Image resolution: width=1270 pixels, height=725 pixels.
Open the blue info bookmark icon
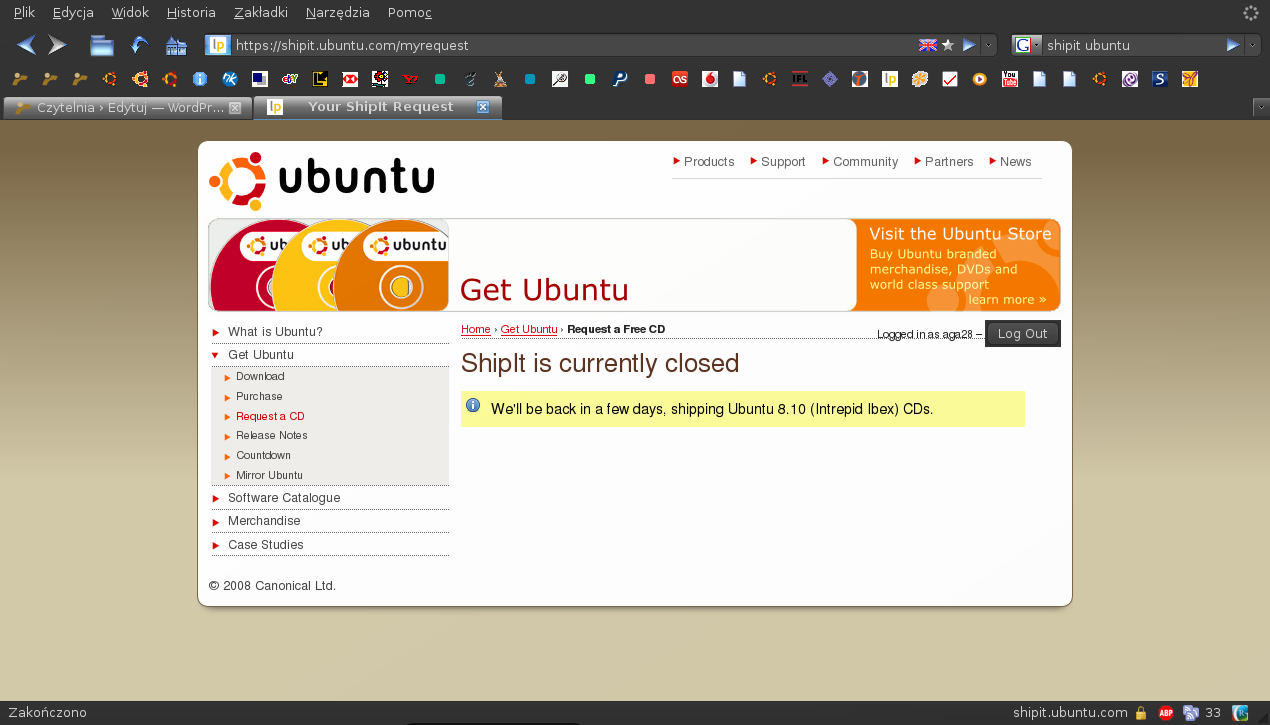(200, 79)
